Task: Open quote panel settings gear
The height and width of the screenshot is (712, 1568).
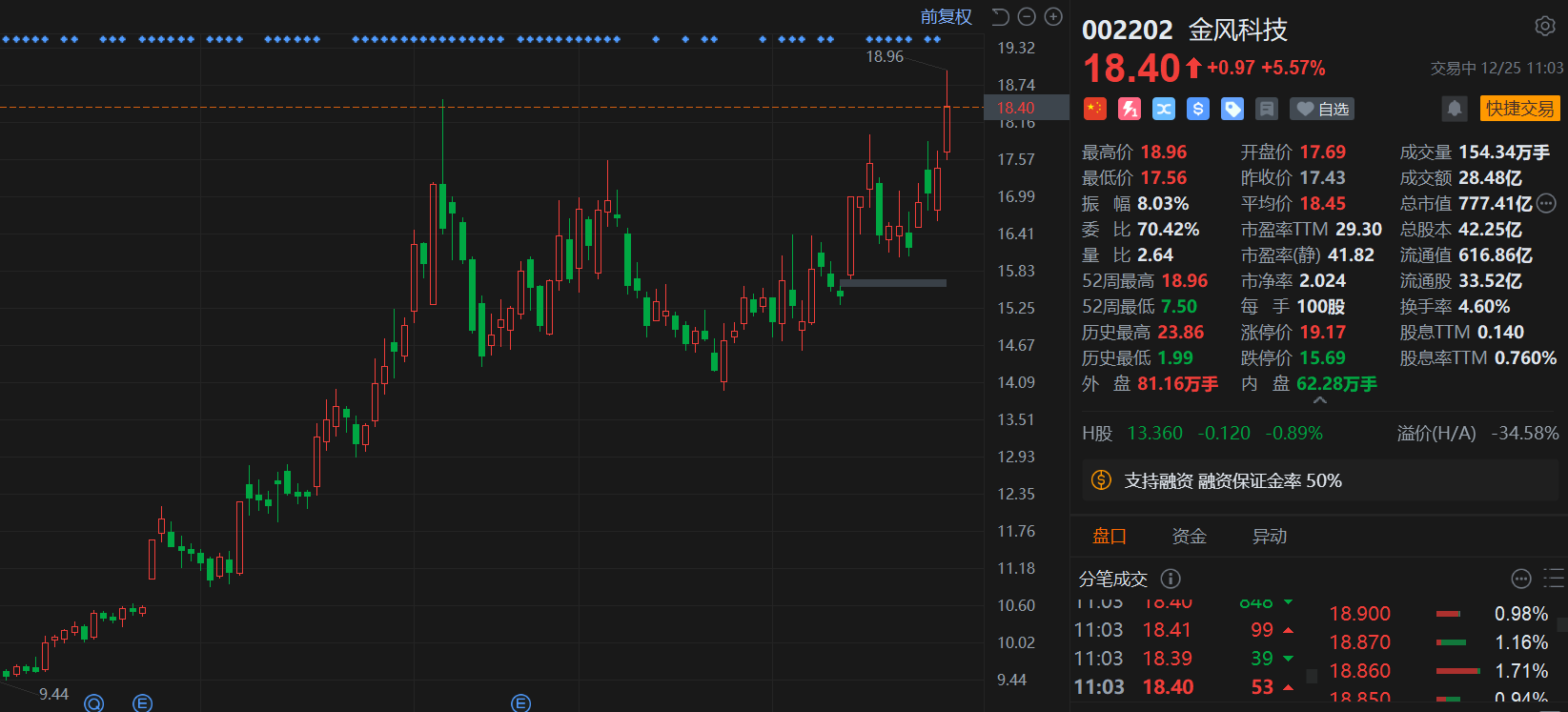Action: pos(1544,27)
